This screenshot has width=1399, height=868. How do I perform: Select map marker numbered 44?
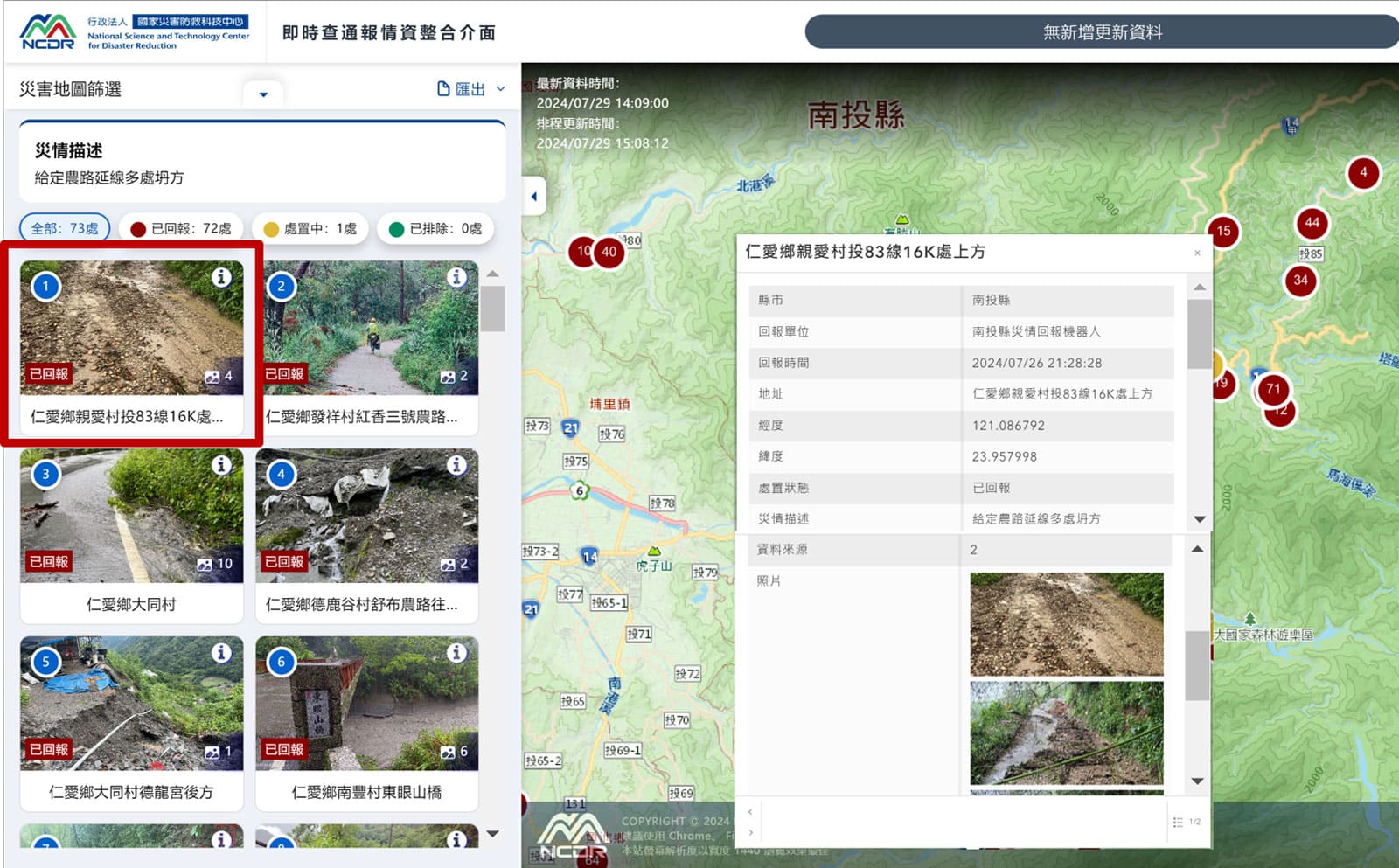1312,223
